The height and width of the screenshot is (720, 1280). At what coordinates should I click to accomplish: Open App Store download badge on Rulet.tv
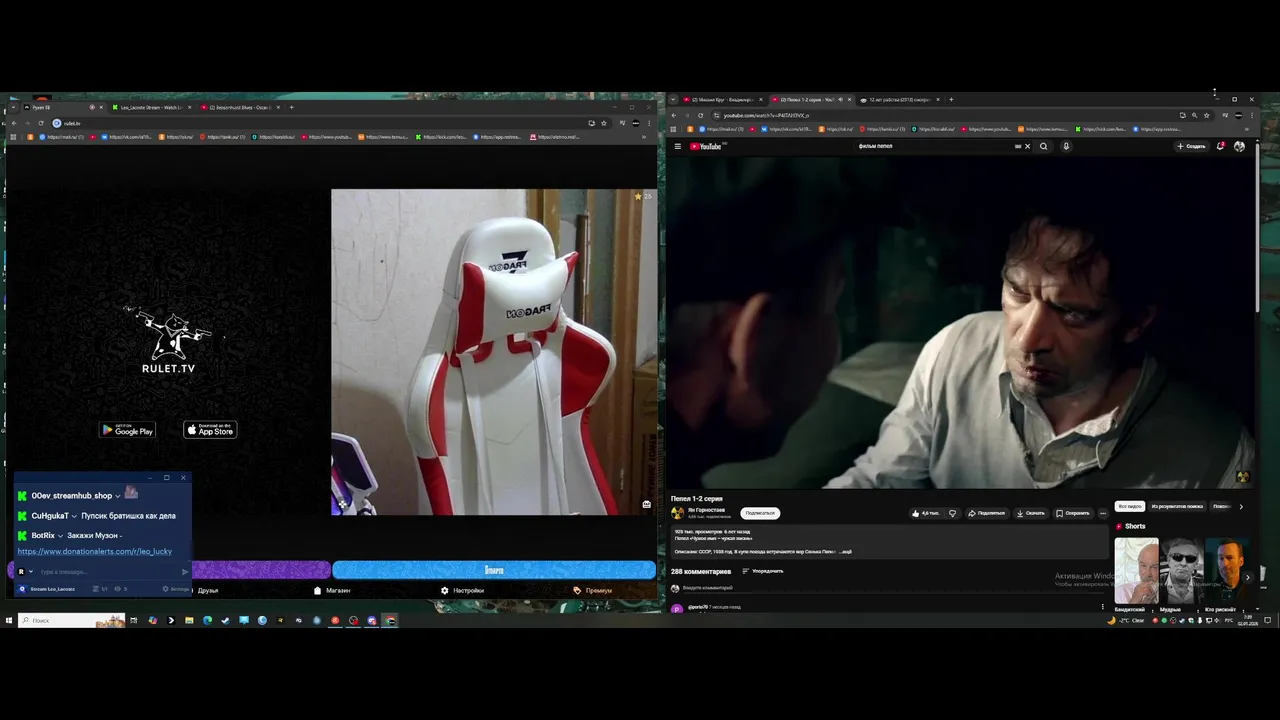coord(210,430)
